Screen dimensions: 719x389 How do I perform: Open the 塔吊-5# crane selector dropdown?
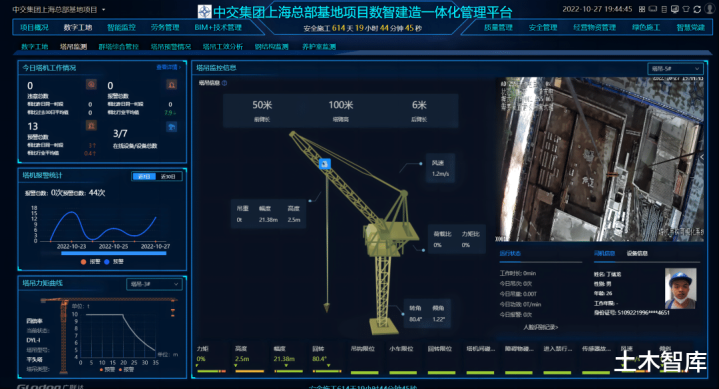click(675, 69)
